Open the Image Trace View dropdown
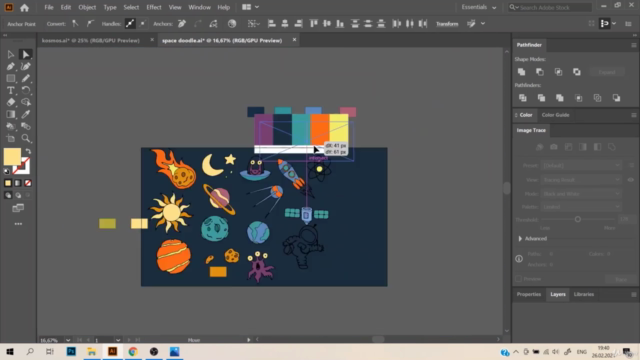The height and width of the screenshot is (360, 640). pyautogui.click(x=581, y=180)
